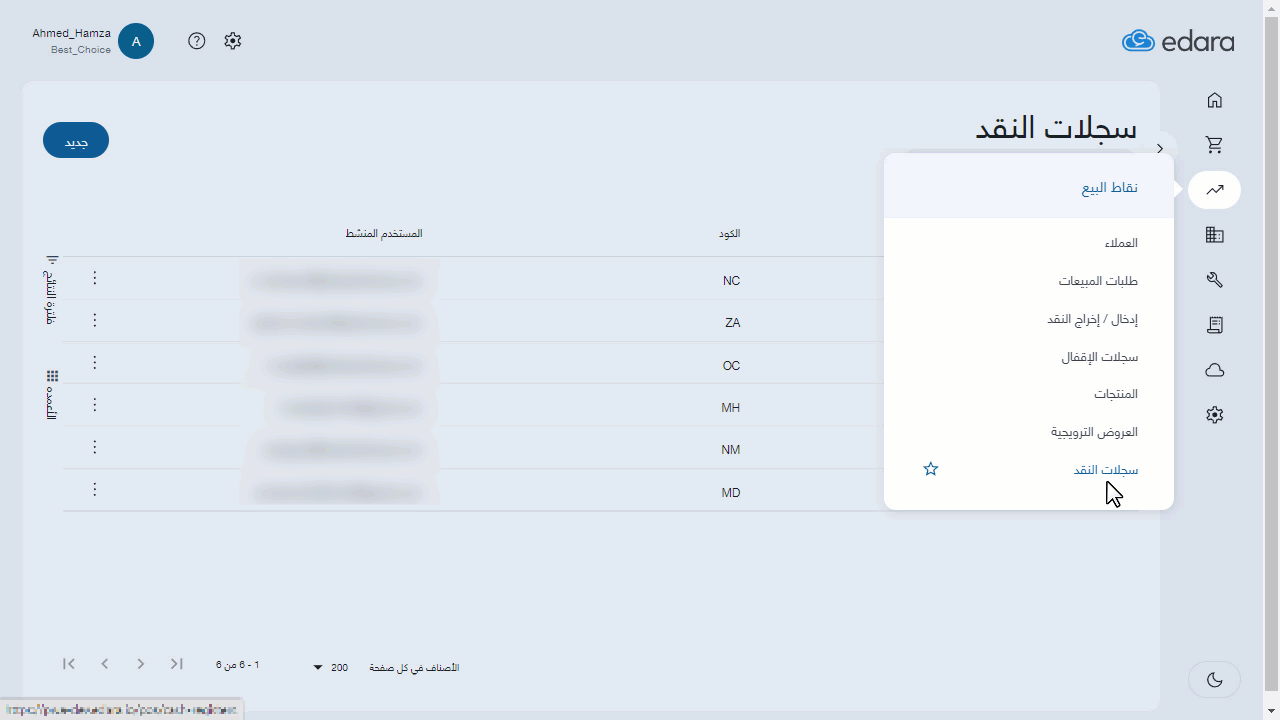
Task: Open the warehouse building sidebar icon
Action: [x=1214, y=235]
